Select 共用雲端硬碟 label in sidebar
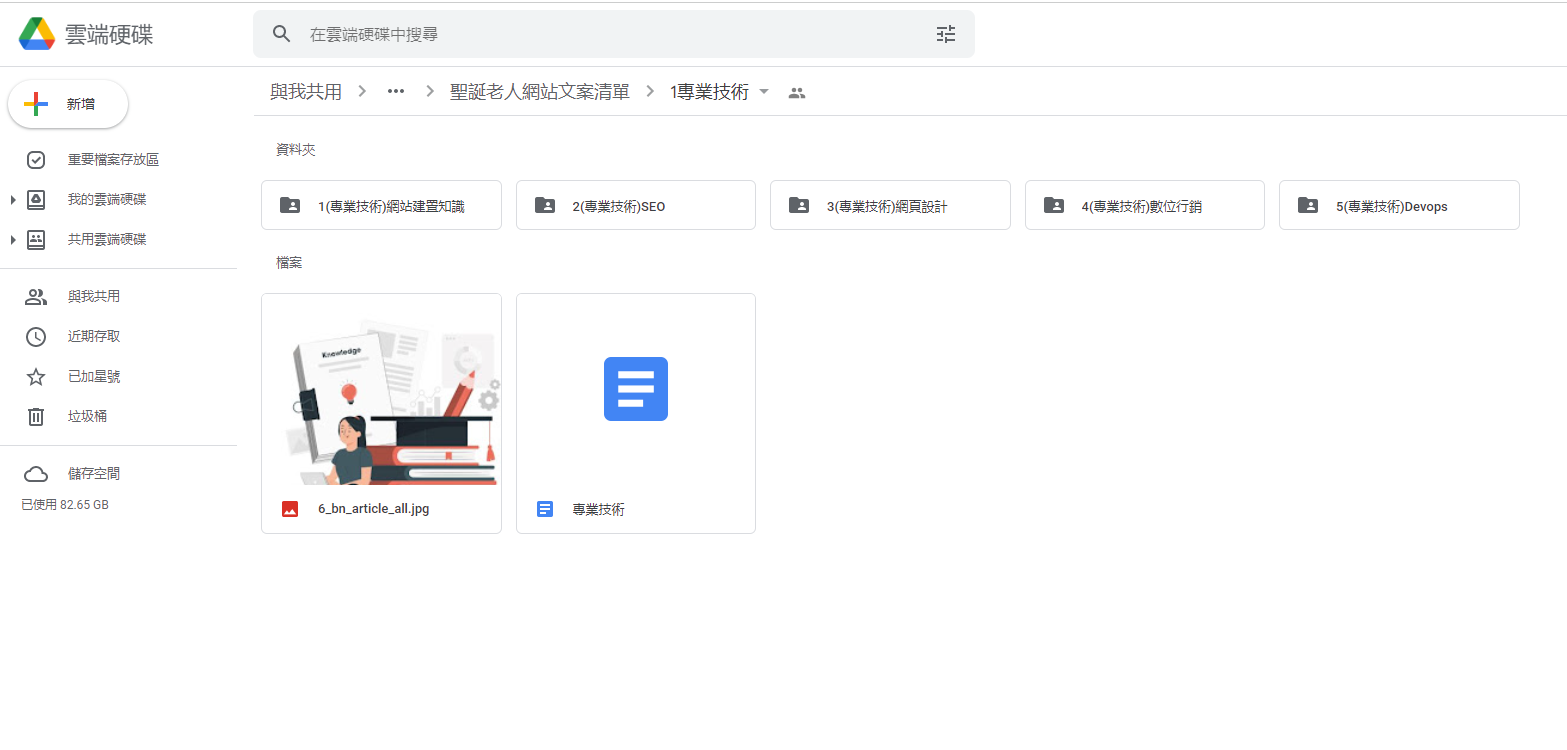 [x=107, y=240]
